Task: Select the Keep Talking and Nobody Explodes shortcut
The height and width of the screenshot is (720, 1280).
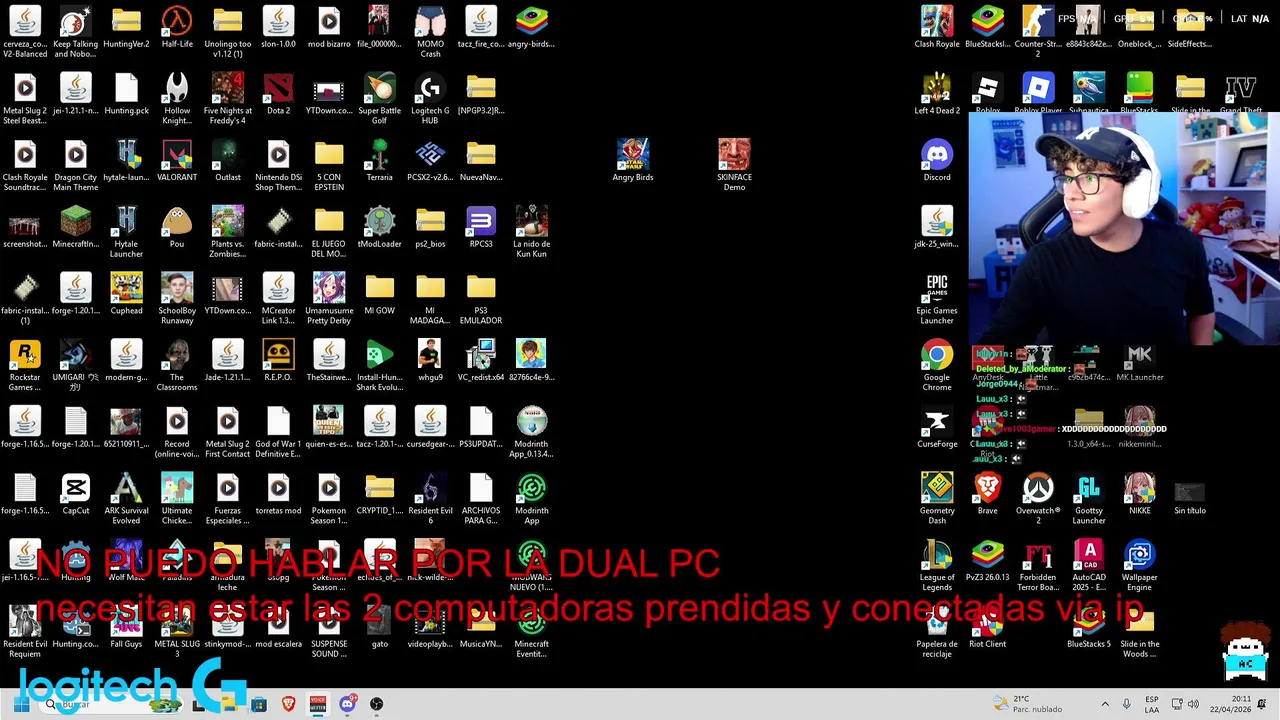Action: click(76, 32)
